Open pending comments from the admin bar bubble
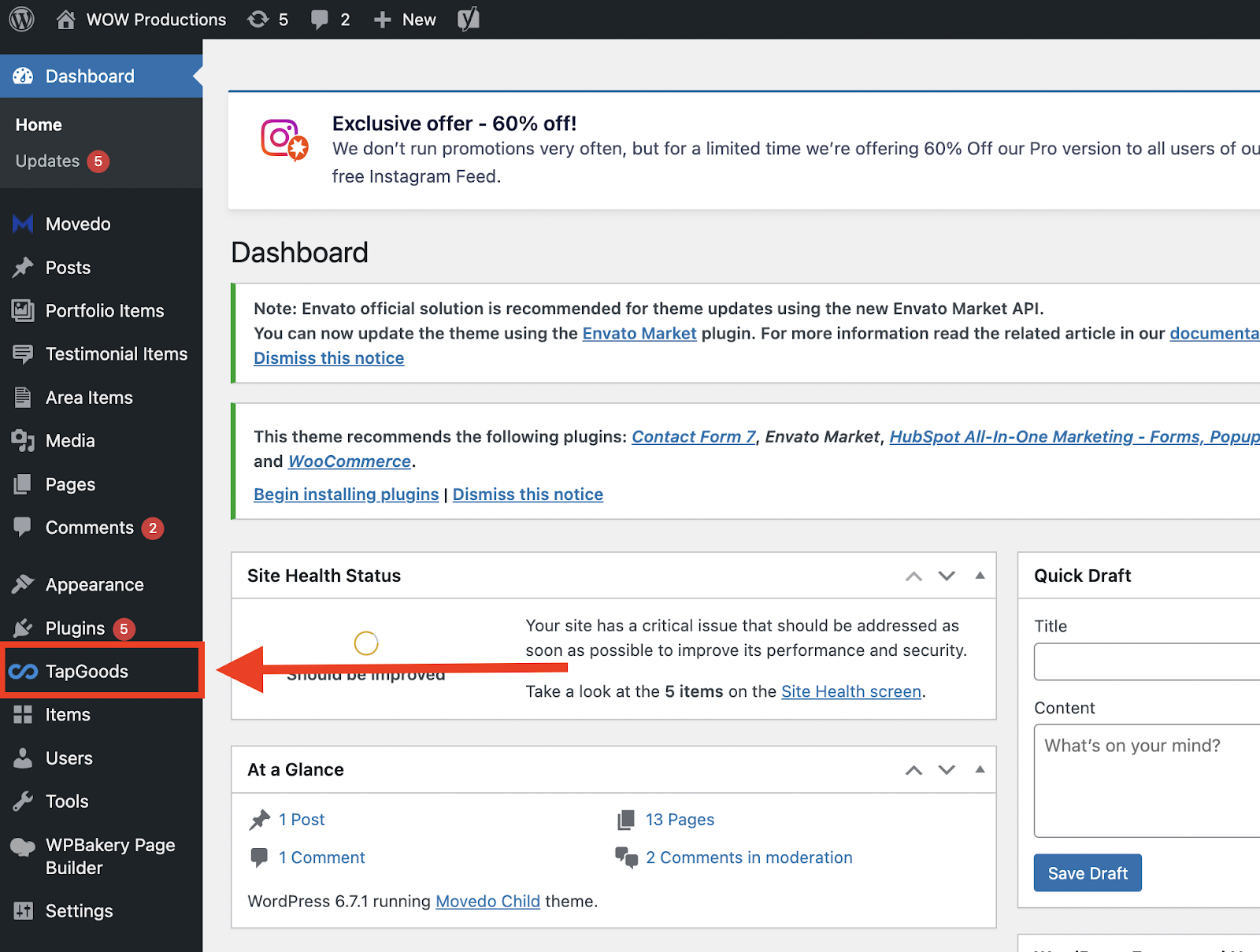The width and height of the screenshot is (1260, 952). pyautogui.click(x=330, y=19)
